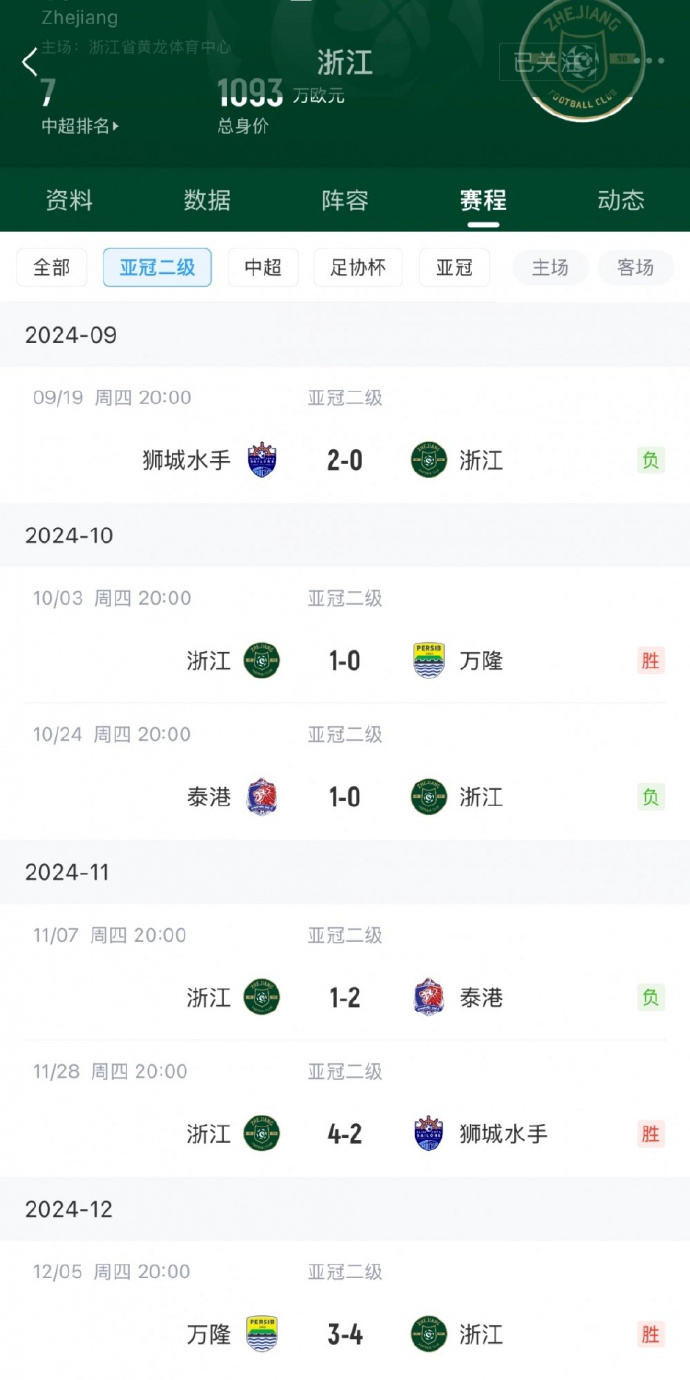Select the 足协杯 competition filter chip
The image size is (690, 1380).
[x=358, y=268]
